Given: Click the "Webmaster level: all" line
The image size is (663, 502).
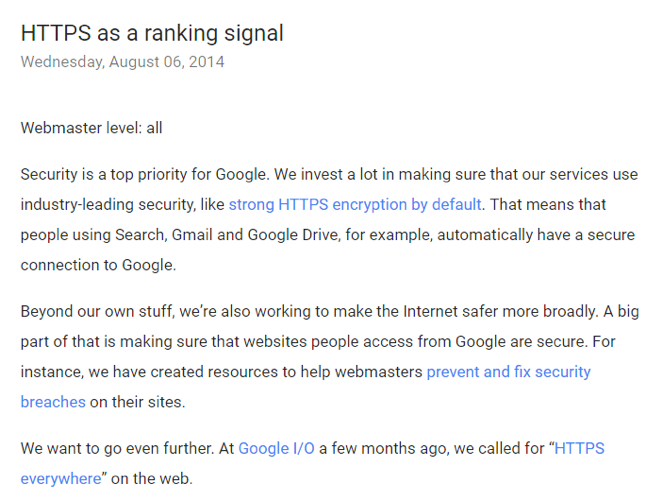Looking at the screenshot, I should (91, 128).
